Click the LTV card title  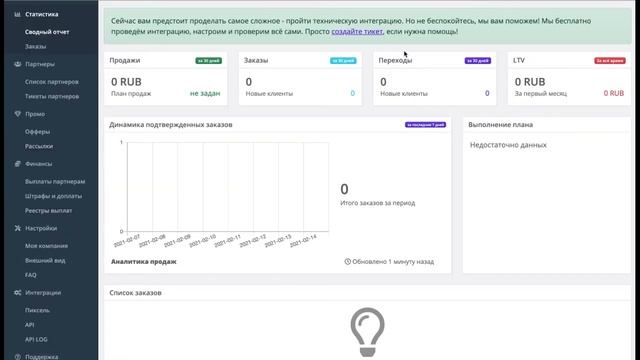519,60
